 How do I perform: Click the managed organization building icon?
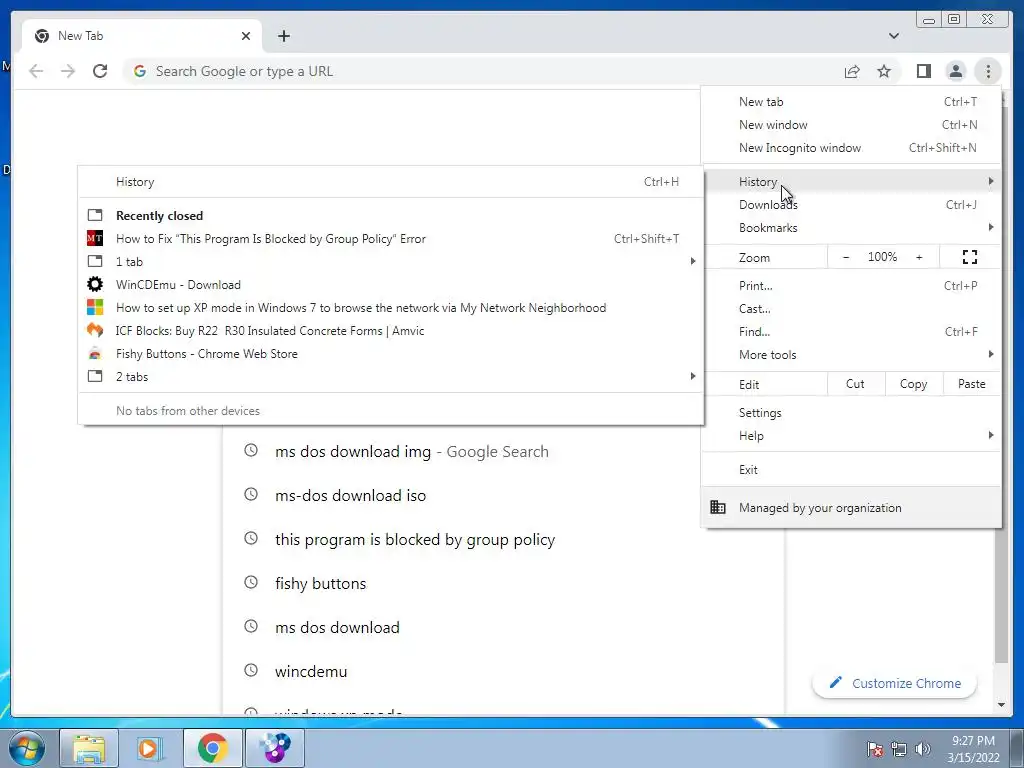(x=718, y=507)
